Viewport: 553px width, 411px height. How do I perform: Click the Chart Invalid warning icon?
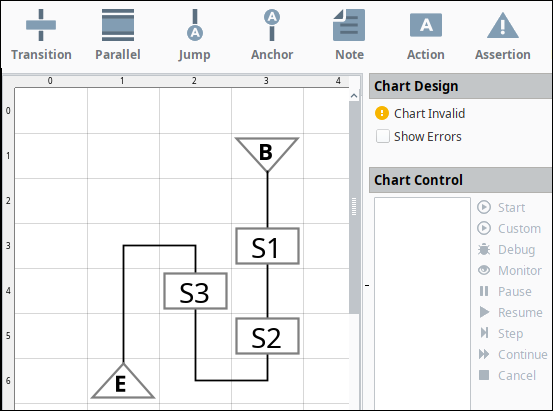click(x=382, y=113)
